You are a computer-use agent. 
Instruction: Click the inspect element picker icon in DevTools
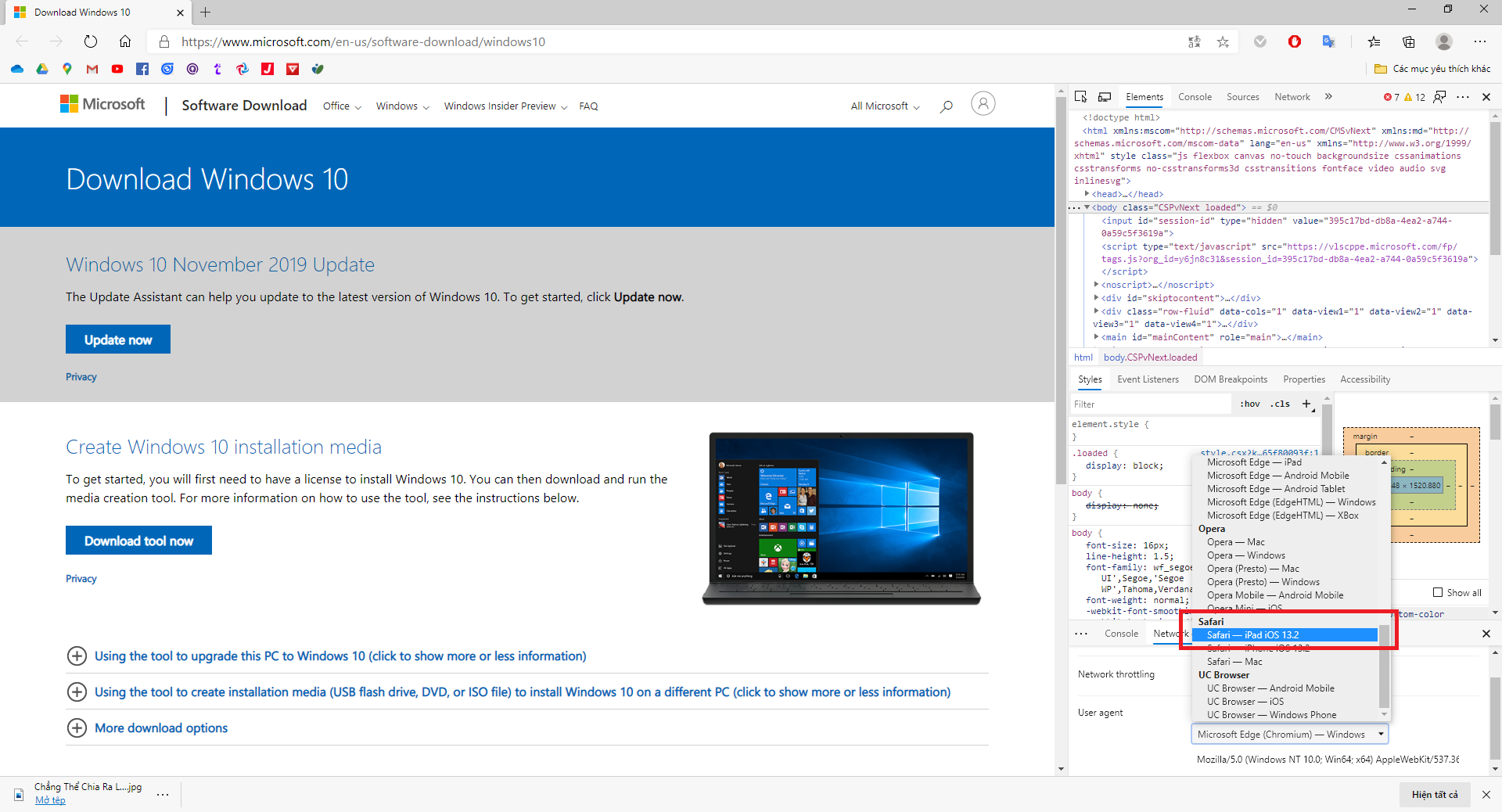point(1081,97)
